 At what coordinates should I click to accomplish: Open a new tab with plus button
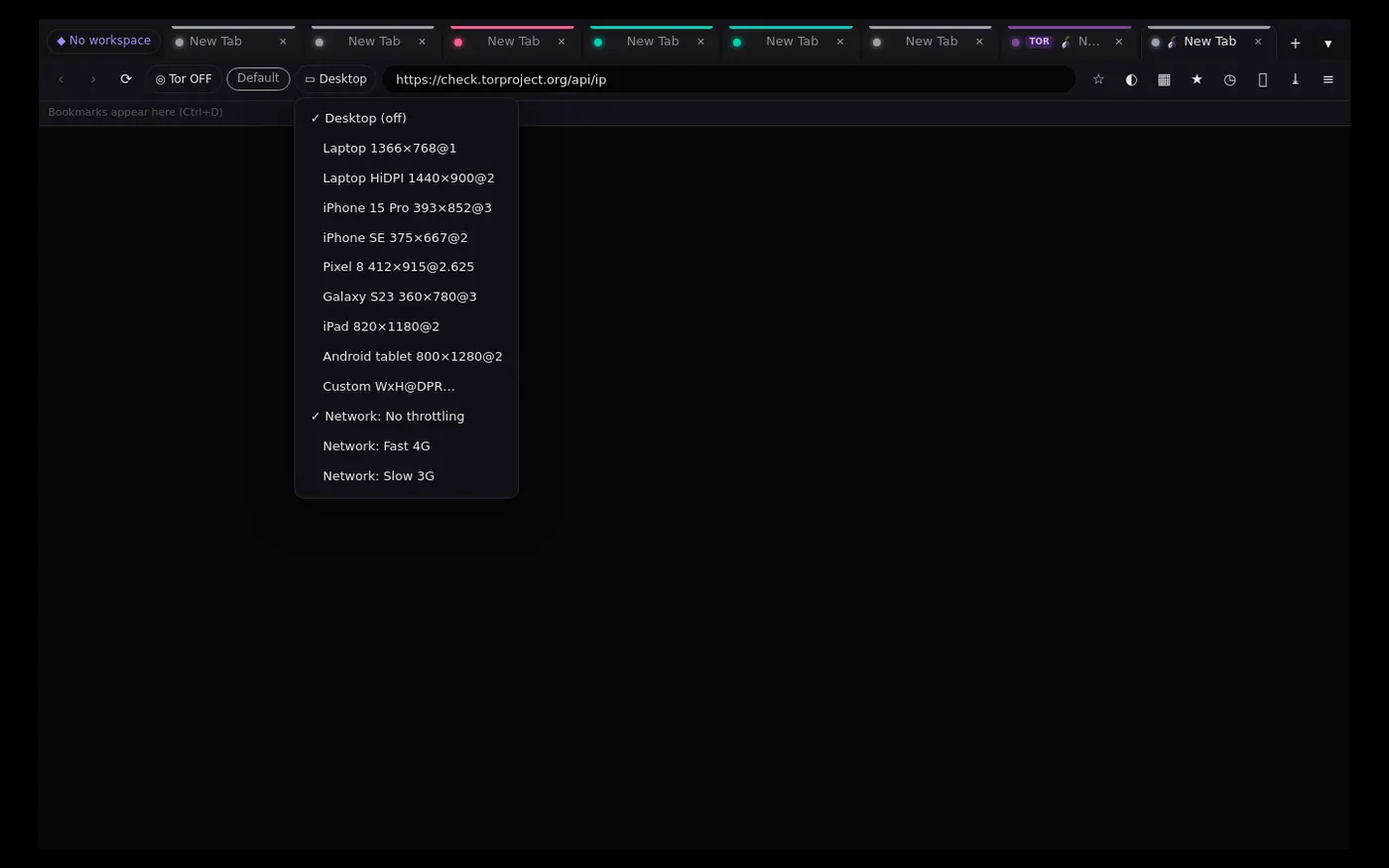1295,43
